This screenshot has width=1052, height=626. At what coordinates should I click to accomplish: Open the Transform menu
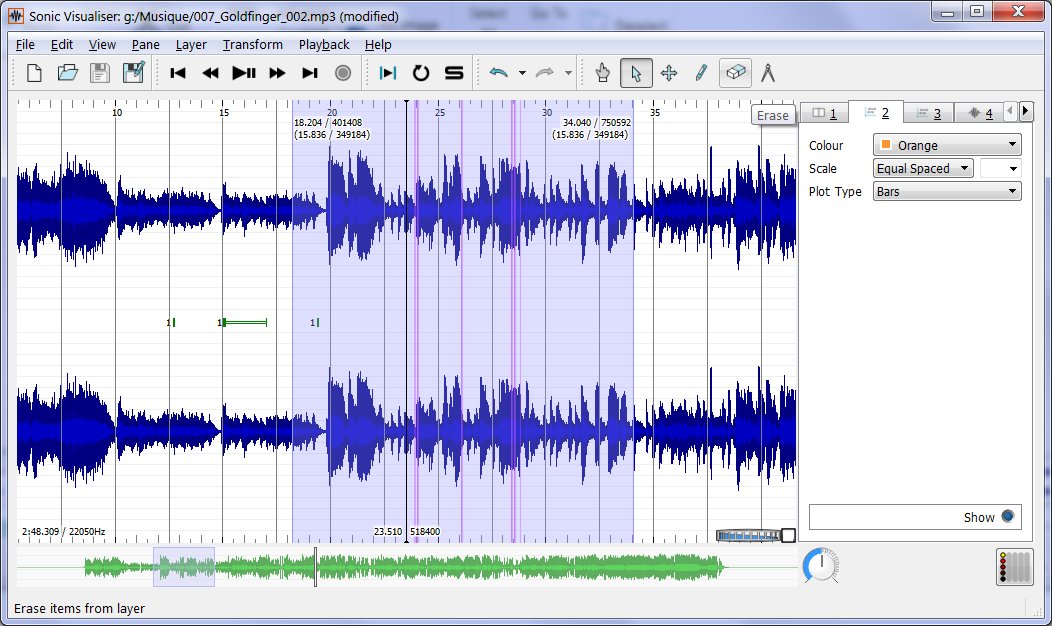click(x=252, y=44)
